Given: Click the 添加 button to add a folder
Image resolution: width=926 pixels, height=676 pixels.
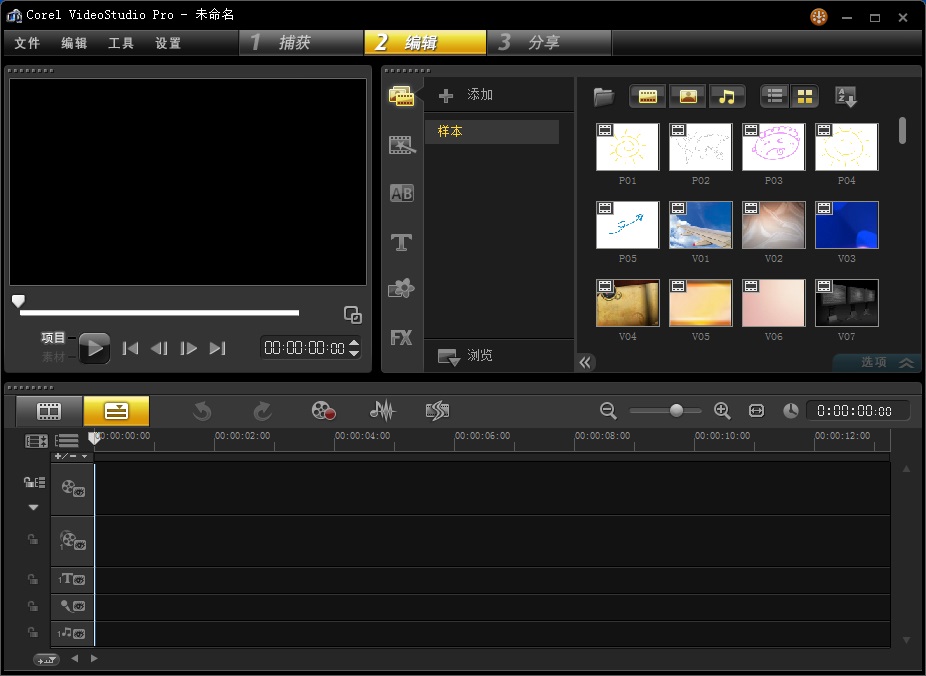Looking at the screenshot, I should [x=467, y=95].
